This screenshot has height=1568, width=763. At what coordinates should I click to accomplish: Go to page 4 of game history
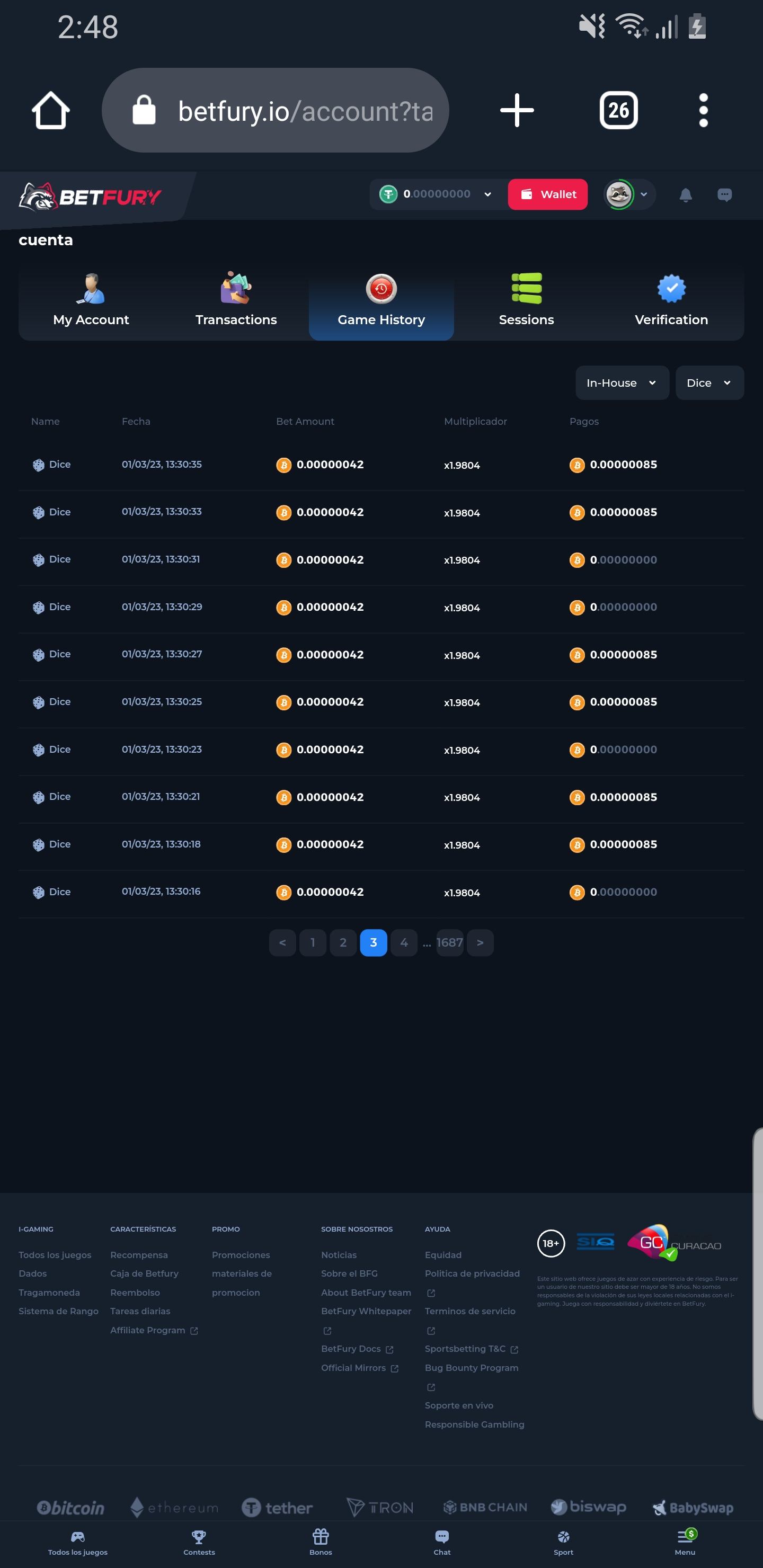[x=404, y=943]
